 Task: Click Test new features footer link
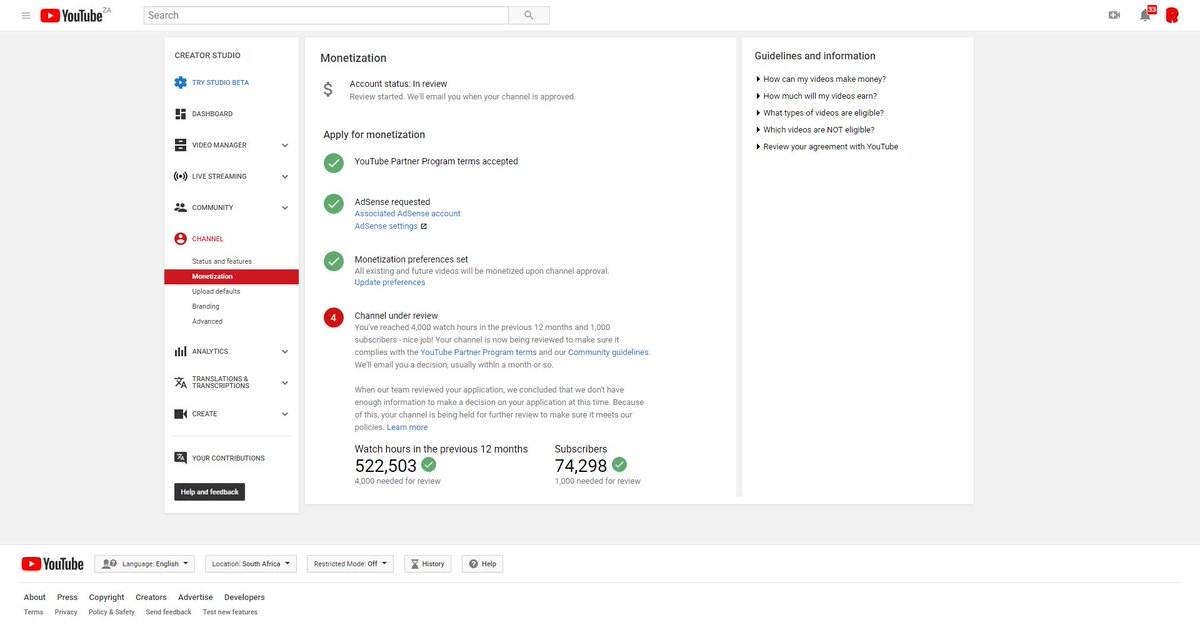pyautogui.click(x=230, y=612)
